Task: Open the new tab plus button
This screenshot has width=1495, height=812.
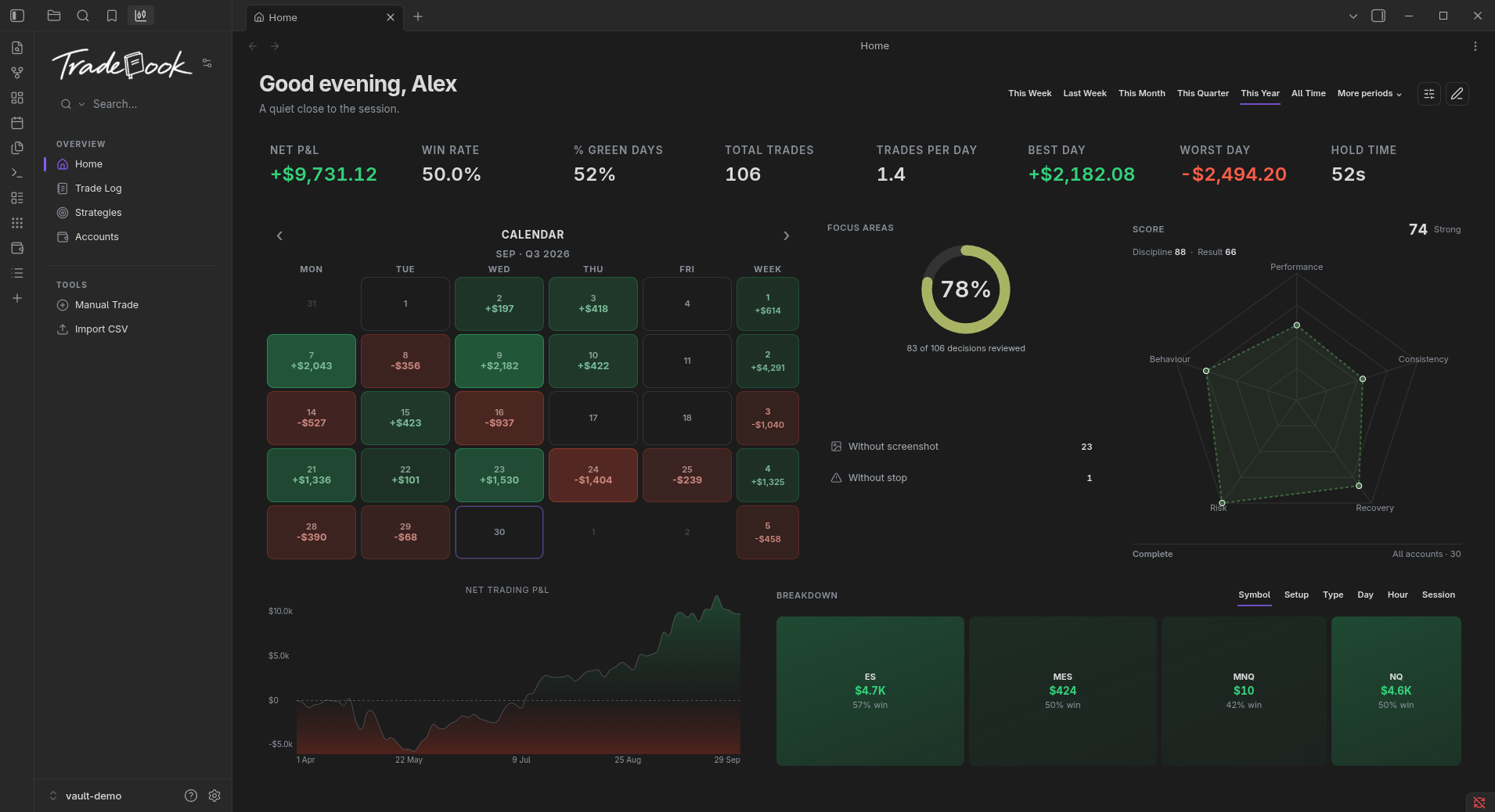Action: 418,16
